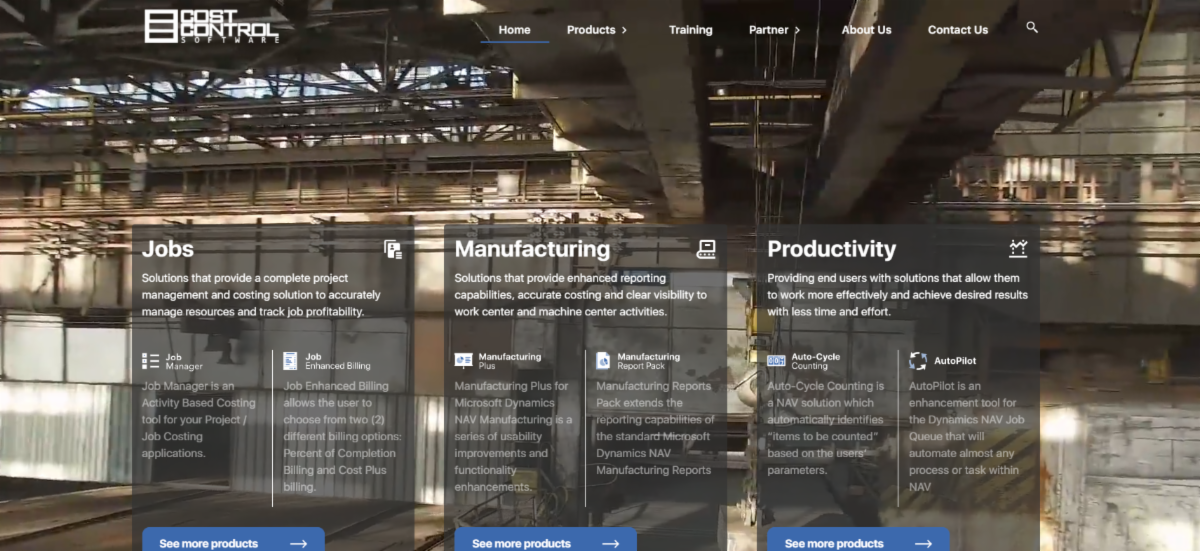Go to the Home menu item
The width and height of the screenshot is (1200, 551).
click(514, 30)
